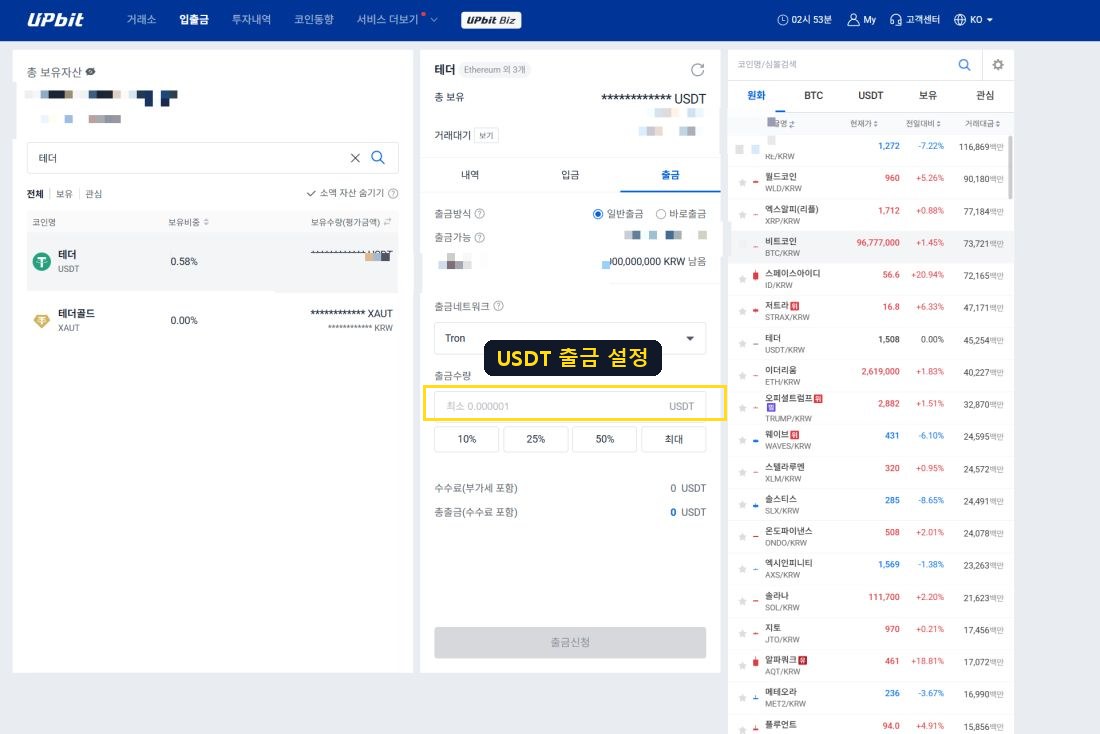Open the 투자내역 (investment history) menu
This screenshot has height=734, width=1100.
[x=251, y=20]
